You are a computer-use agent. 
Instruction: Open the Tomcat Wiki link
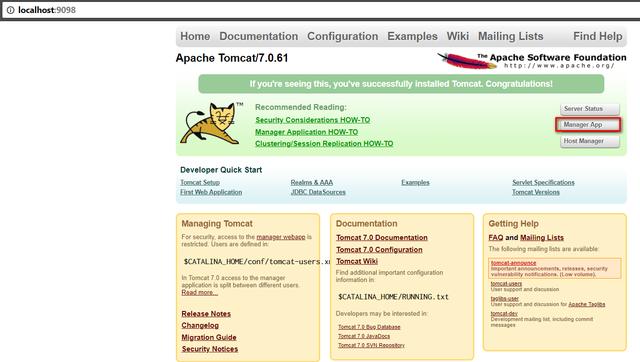click(x=357, y=261)
